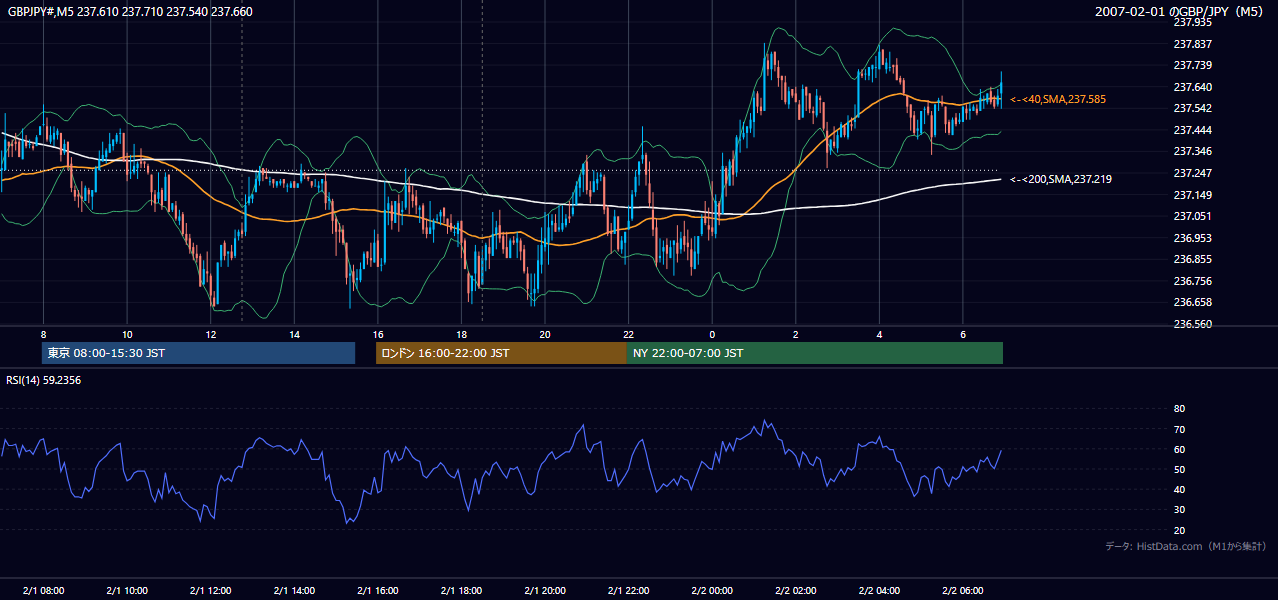Click the 2/1 22:00 time axis label
This screenshot has height=600, width=1278.
click(628, 590)
